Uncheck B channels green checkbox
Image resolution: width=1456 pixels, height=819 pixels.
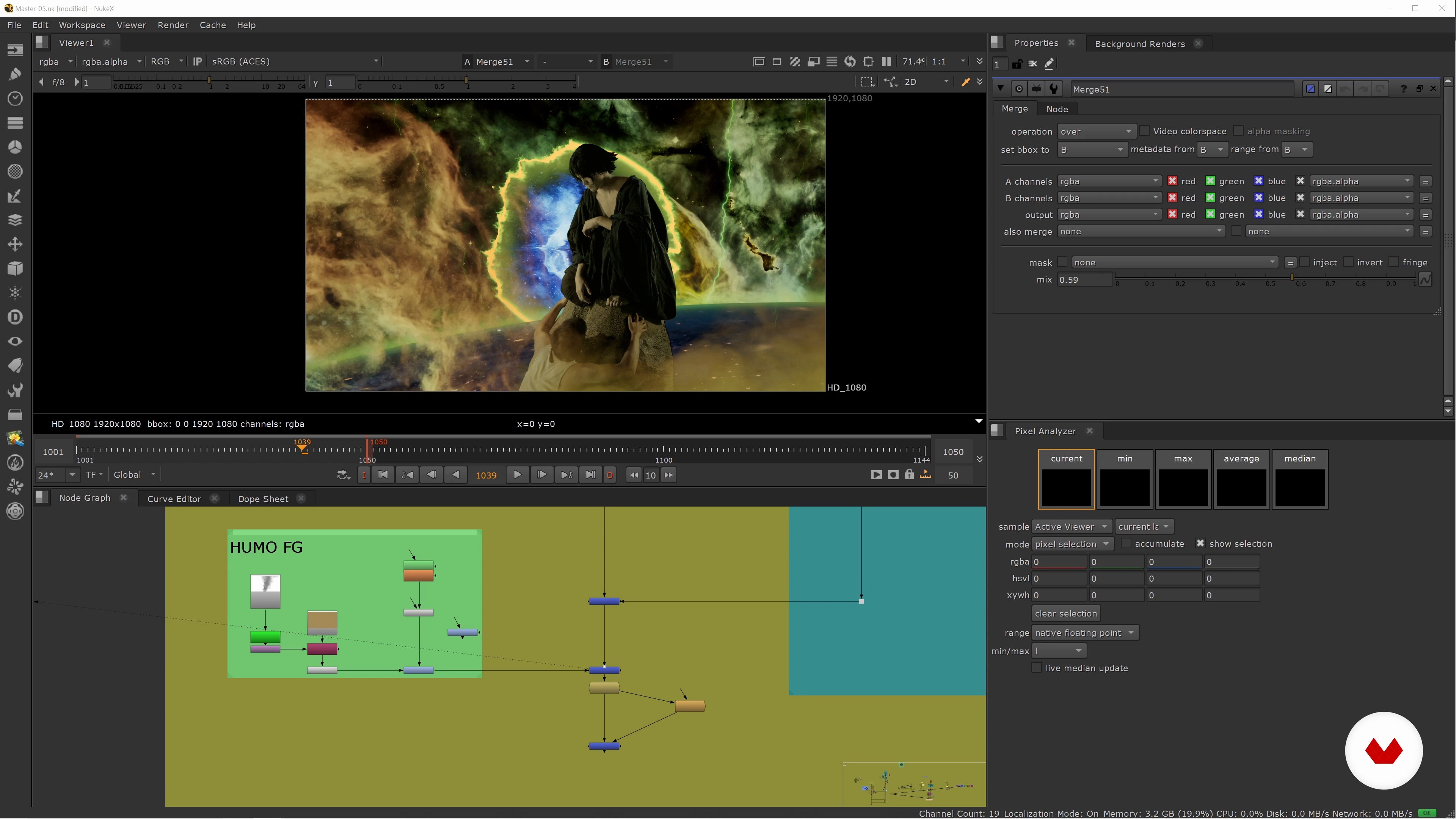click(1210, 198)
